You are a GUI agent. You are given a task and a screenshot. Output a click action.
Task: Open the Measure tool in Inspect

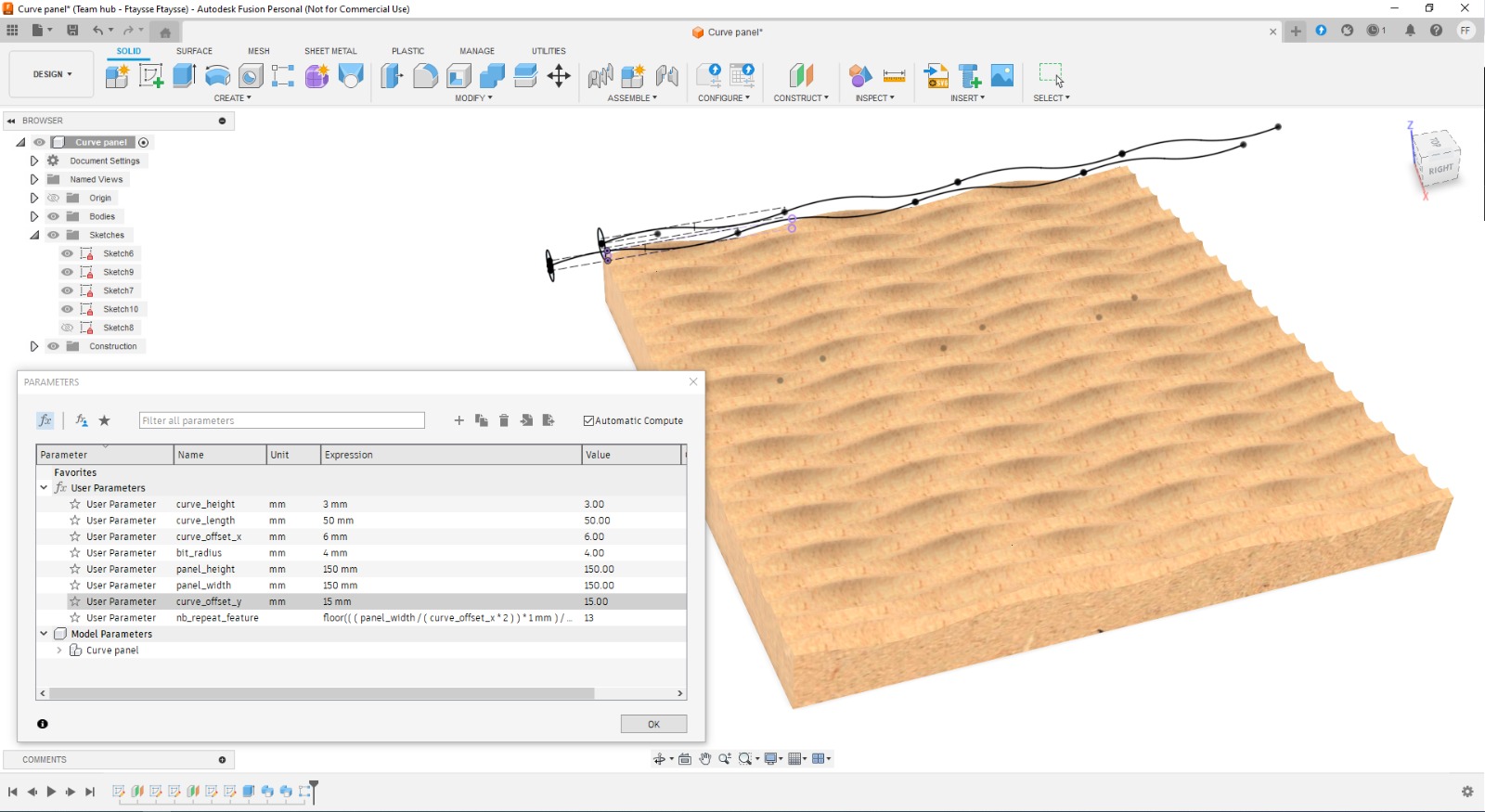tap(894, 75)
